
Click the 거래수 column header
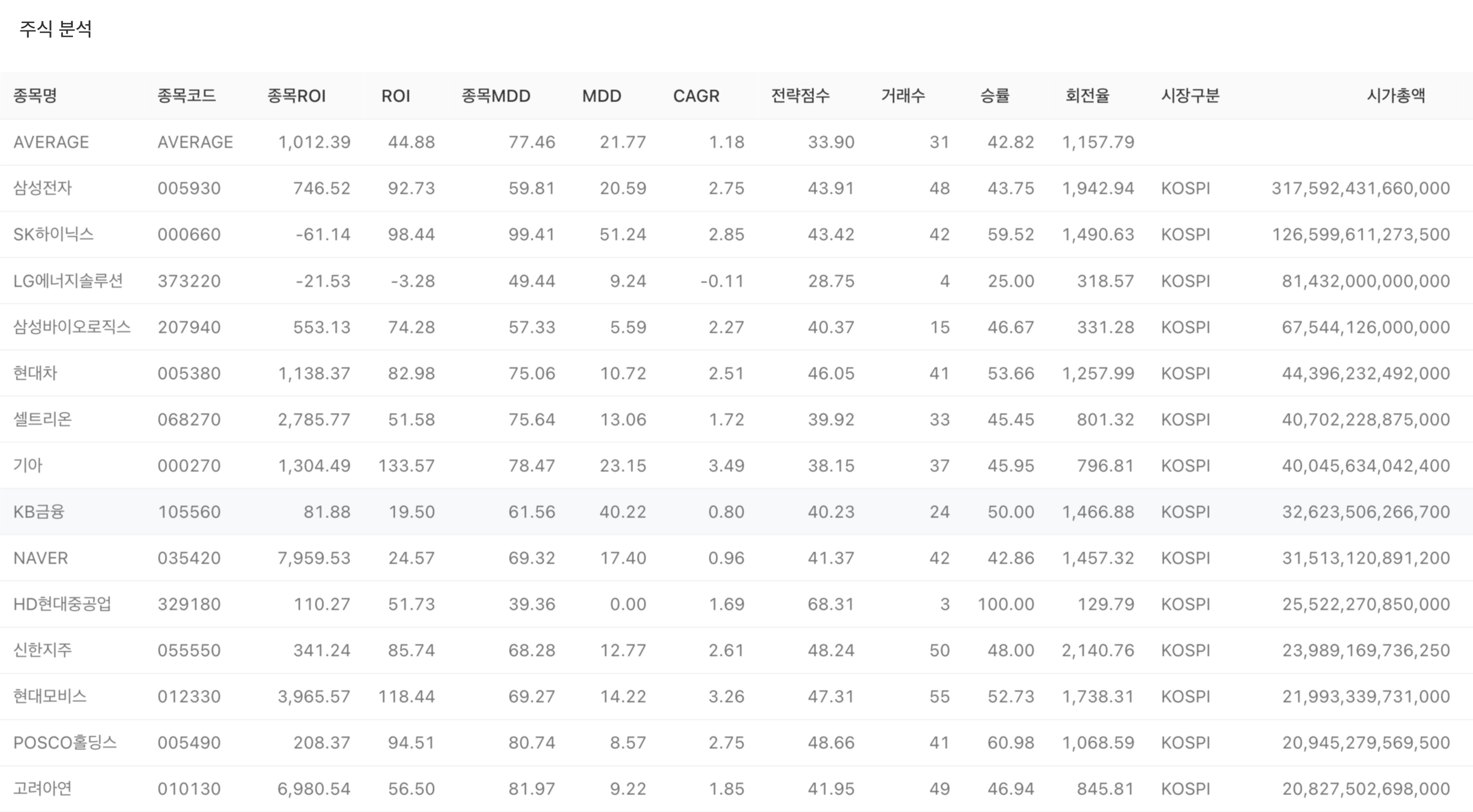pos(902,95)
